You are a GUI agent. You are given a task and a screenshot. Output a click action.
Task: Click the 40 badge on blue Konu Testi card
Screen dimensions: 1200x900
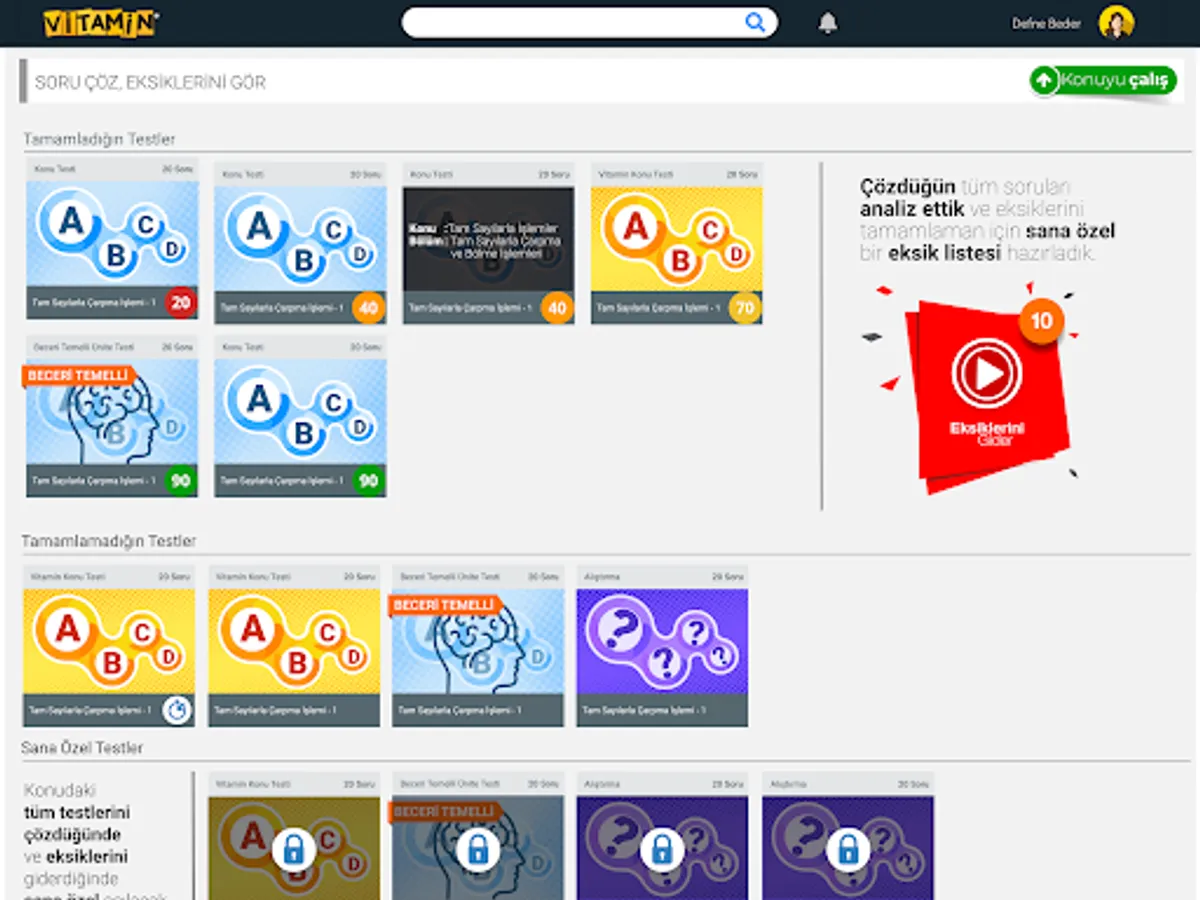coord(369,308)
